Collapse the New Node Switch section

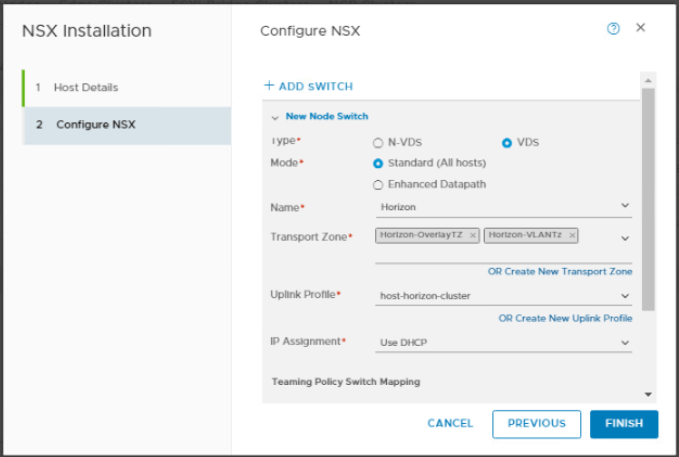click(x=275, y=117)
